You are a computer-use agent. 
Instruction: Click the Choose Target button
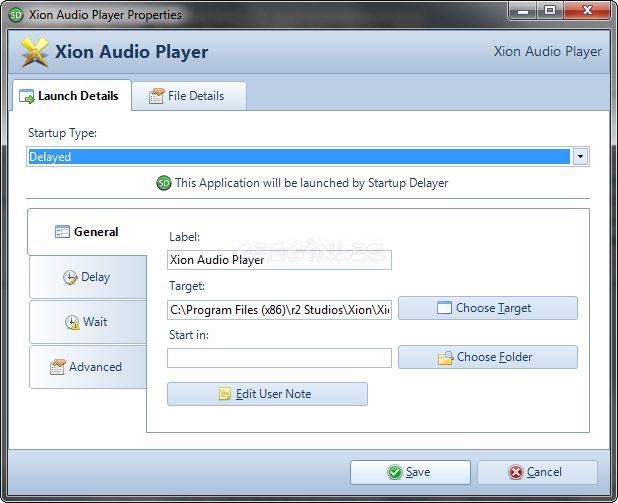pyautogui.click(x=488, y=308)
